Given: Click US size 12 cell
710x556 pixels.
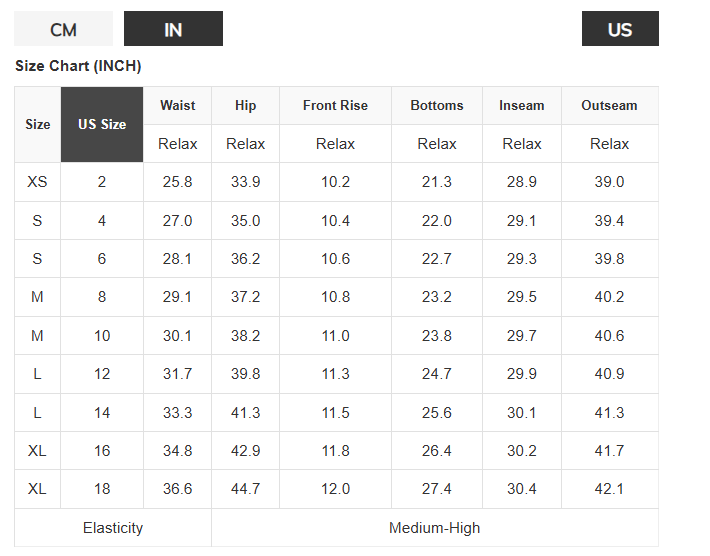Looking at the screenshot, I should pos(102,374).
